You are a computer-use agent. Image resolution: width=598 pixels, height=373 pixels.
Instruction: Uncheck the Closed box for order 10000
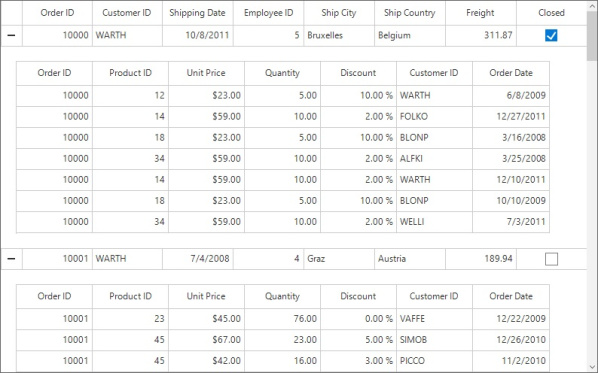[x=551, y=35]
